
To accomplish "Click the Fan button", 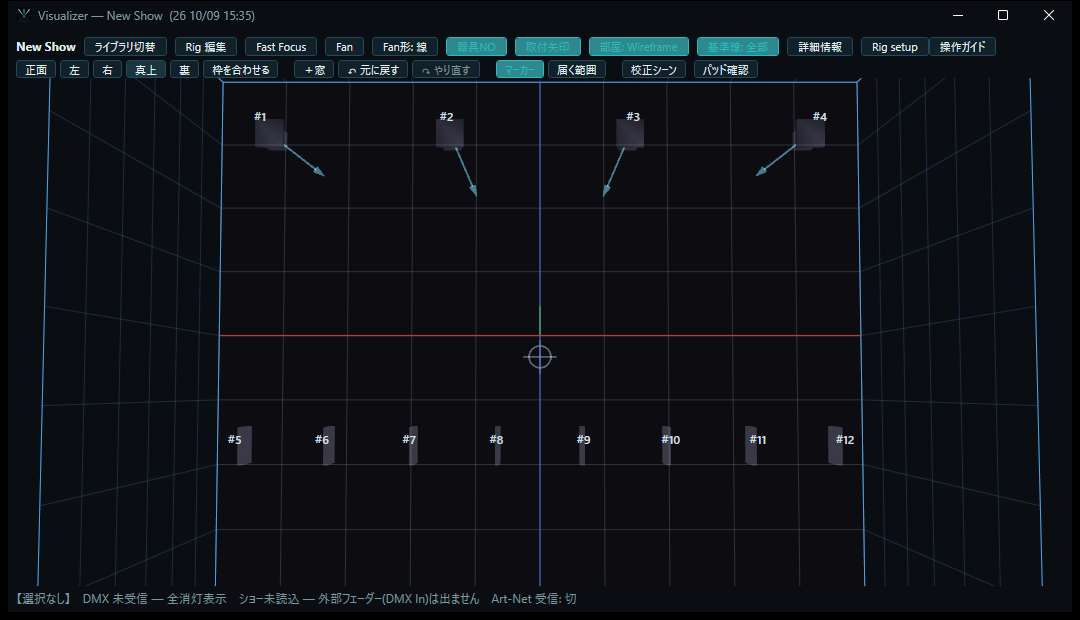I will tap(344, 47).
